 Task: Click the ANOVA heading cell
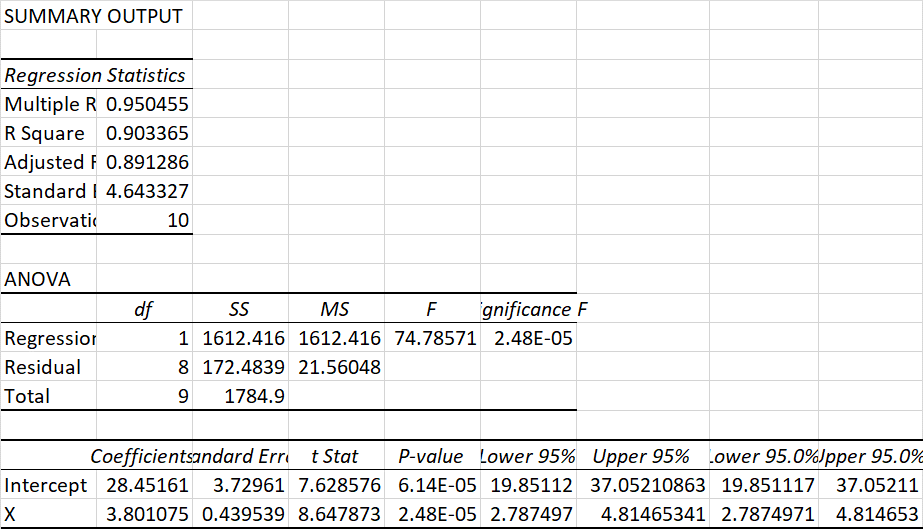pos(37,279)
